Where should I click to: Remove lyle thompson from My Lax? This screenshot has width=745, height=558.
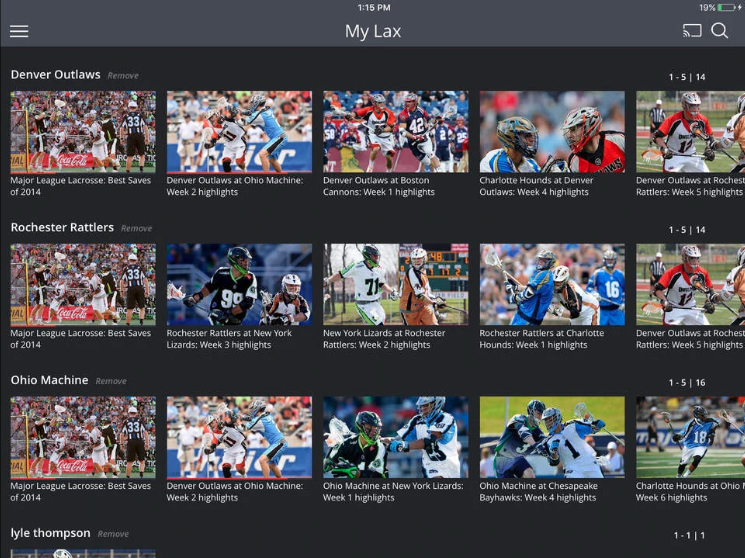coord(113,534)
